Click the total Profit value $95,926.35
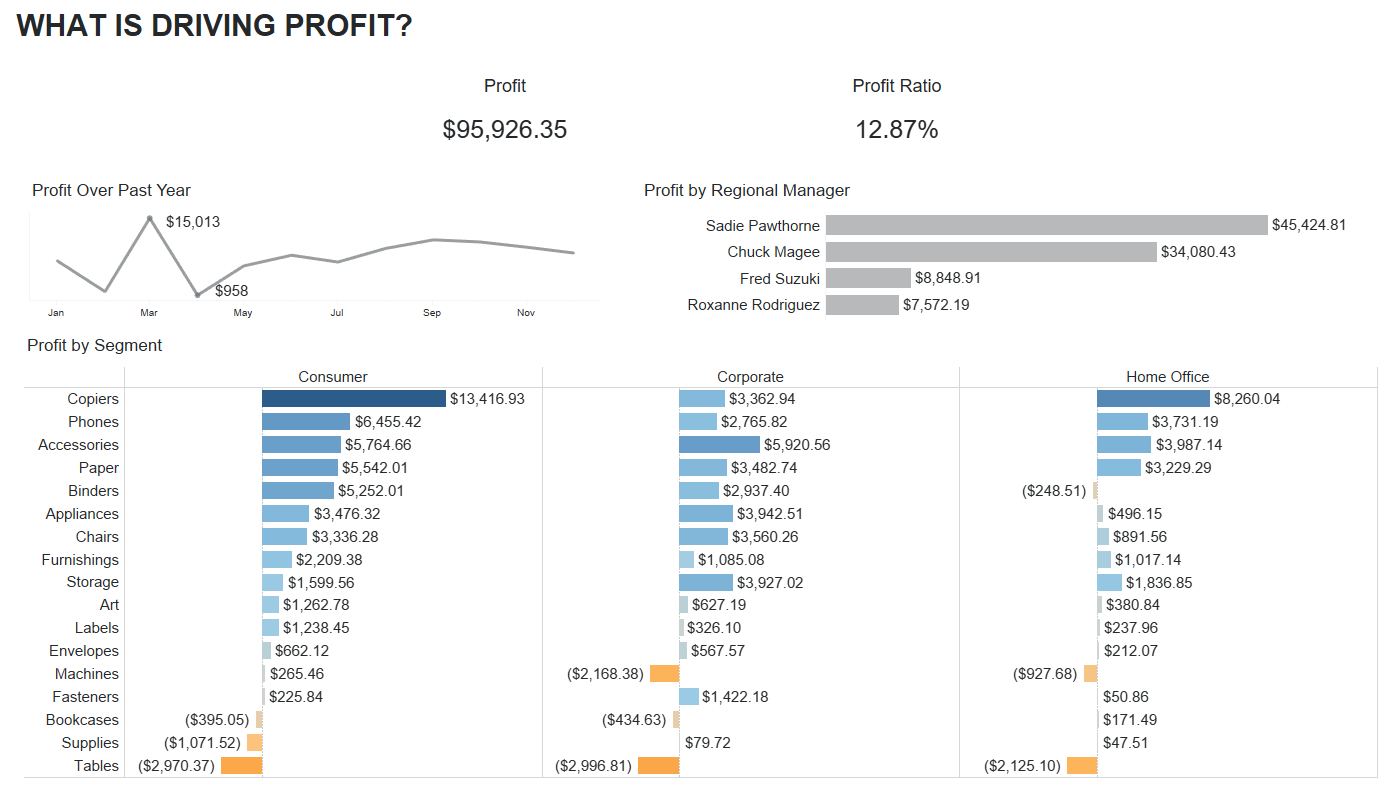 pyautogui.click(x=504, y=129)
